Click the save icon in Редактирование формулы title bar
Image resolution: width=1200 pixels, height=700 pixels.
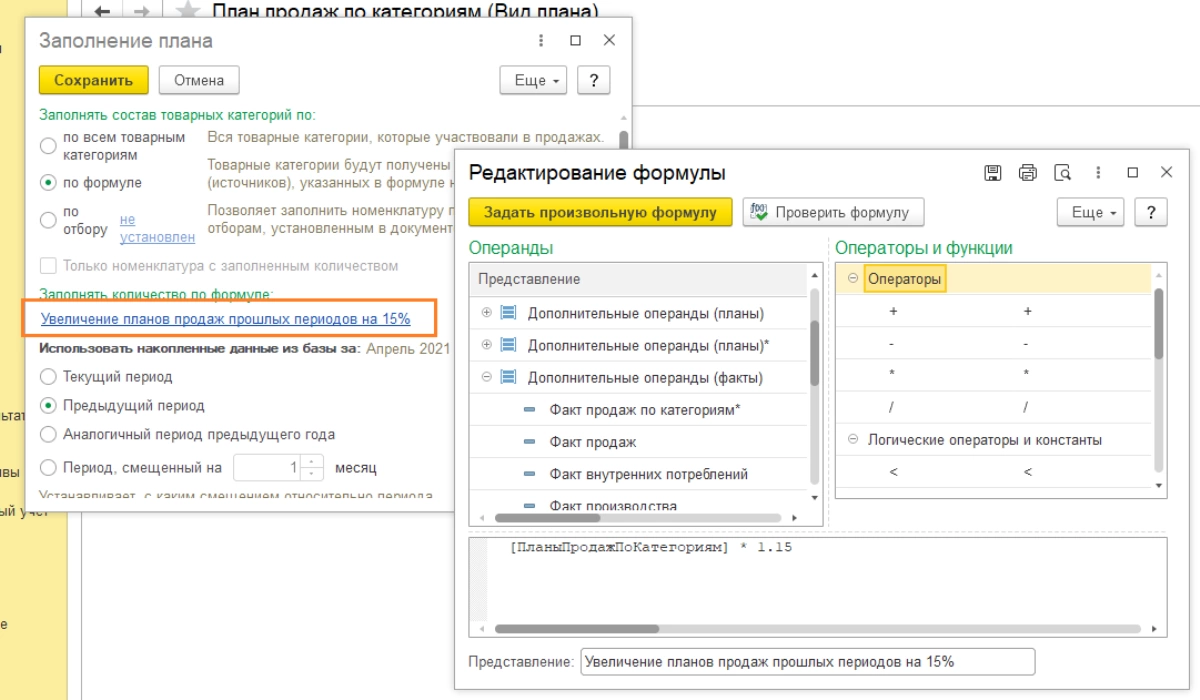click(x=993, y=173)
